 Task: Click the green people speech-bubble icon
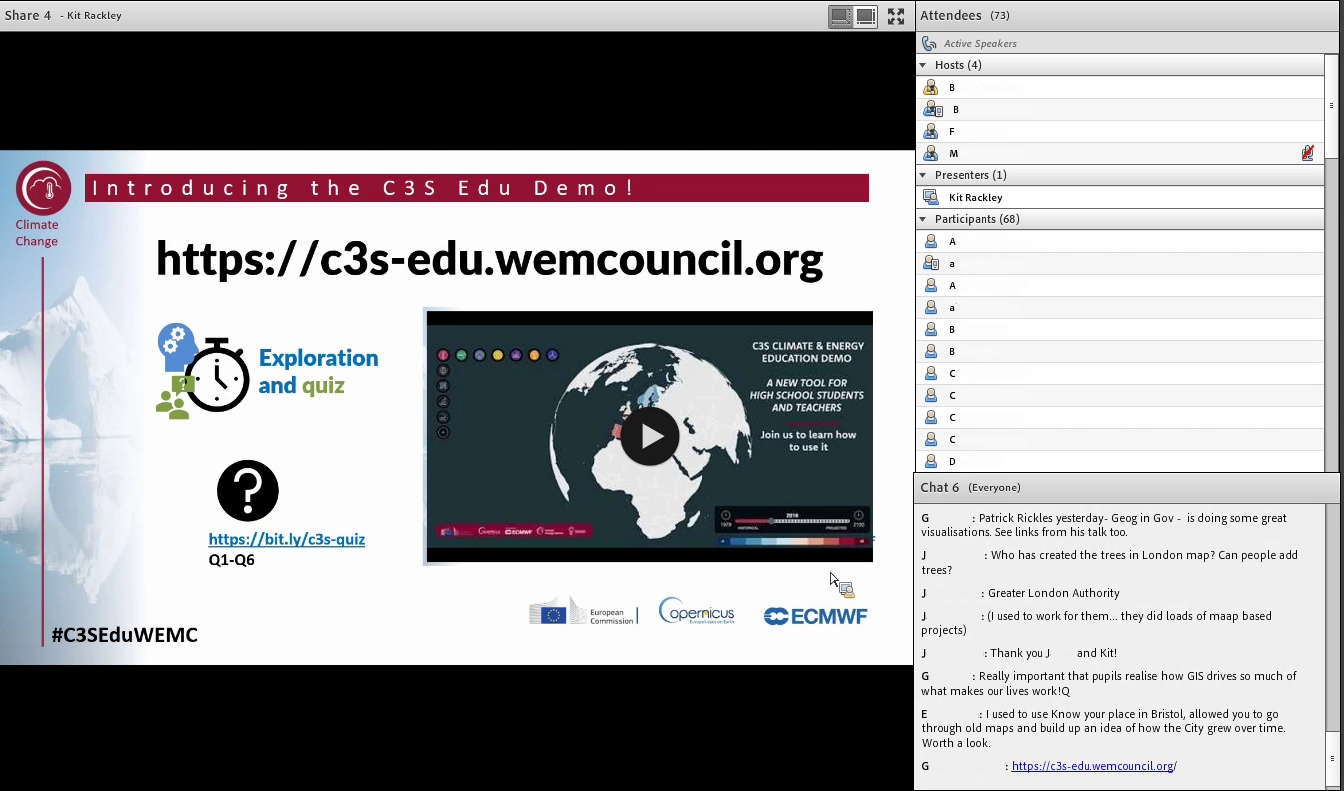[x=175, y=397]
